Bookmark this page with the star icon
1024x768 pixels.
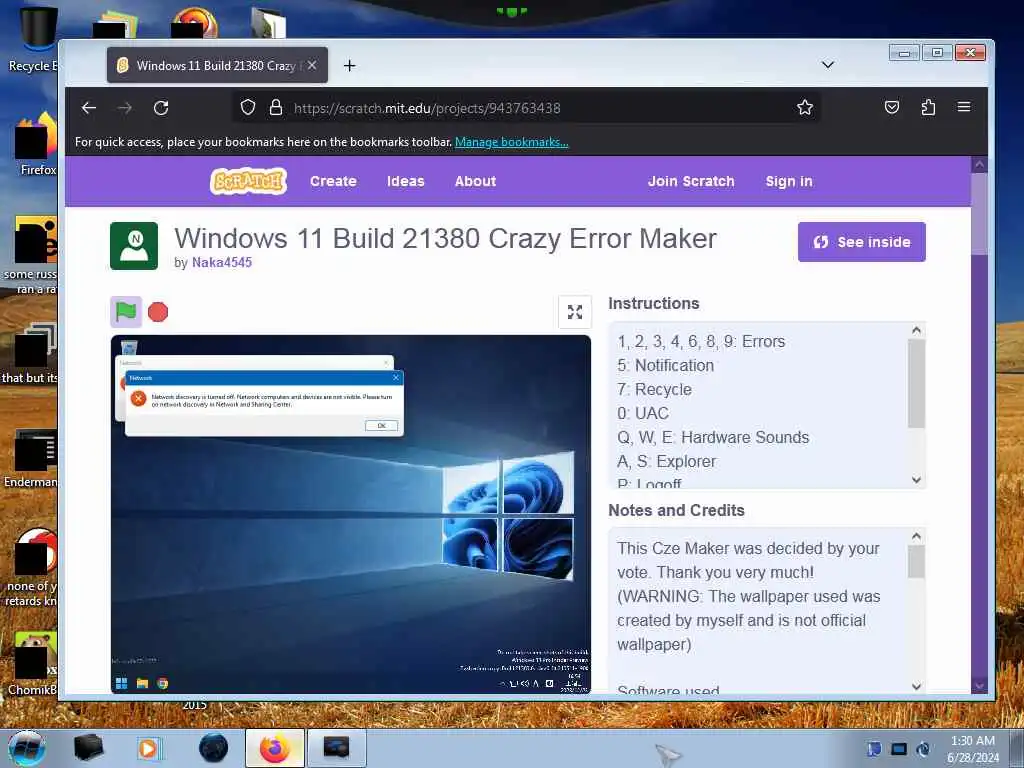[805, 108]
